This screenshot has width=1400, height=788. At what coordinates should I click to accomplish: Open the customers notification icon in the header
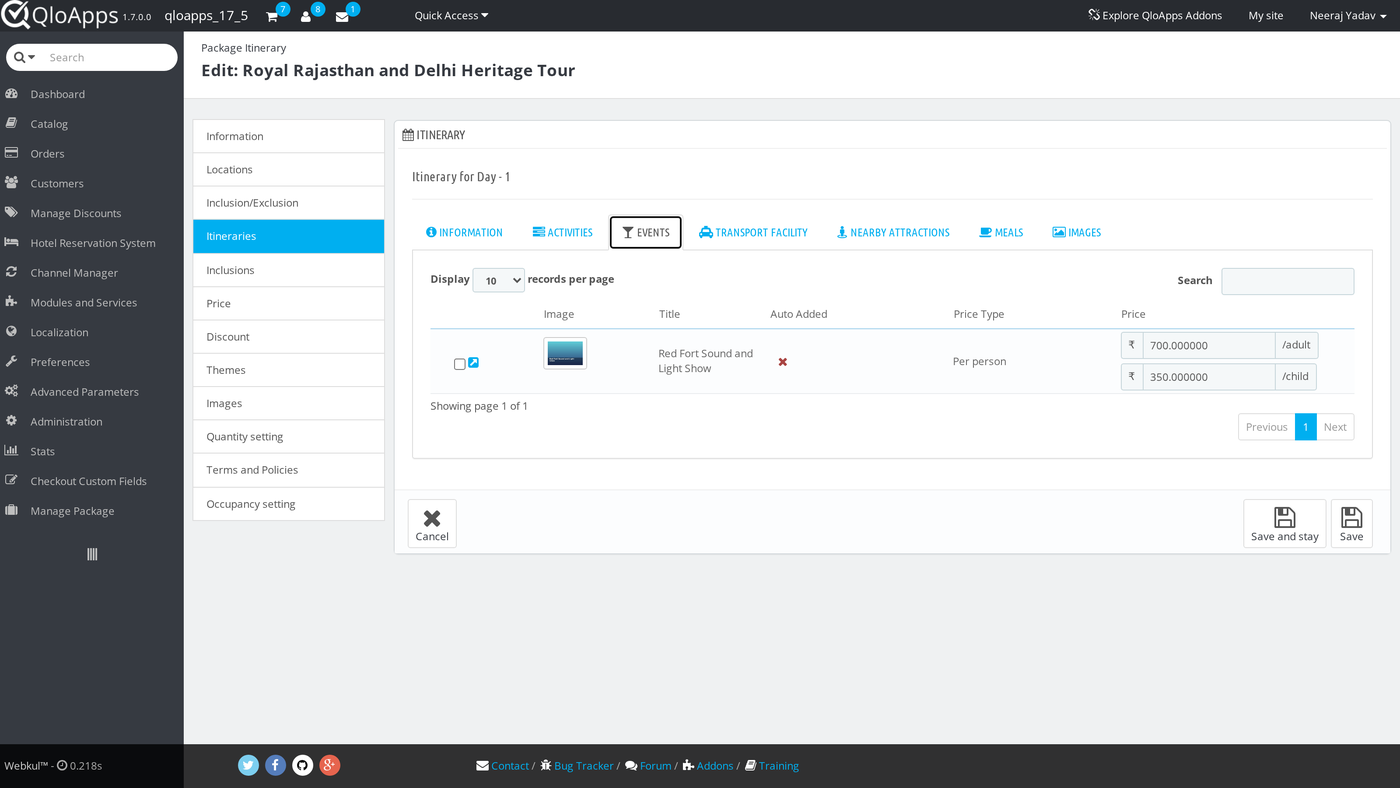pyautogui.click(x=306, y=16)
